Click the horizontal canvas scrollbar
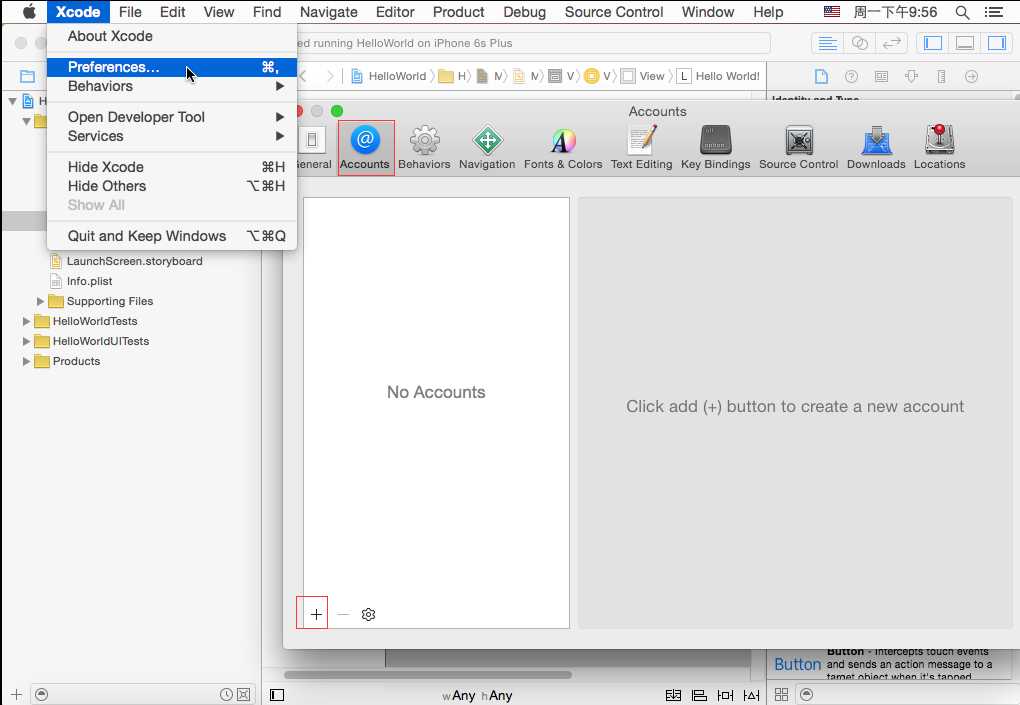Image resolution: width=1020 pixels, height=705 pixels. (x=428, y=675)
